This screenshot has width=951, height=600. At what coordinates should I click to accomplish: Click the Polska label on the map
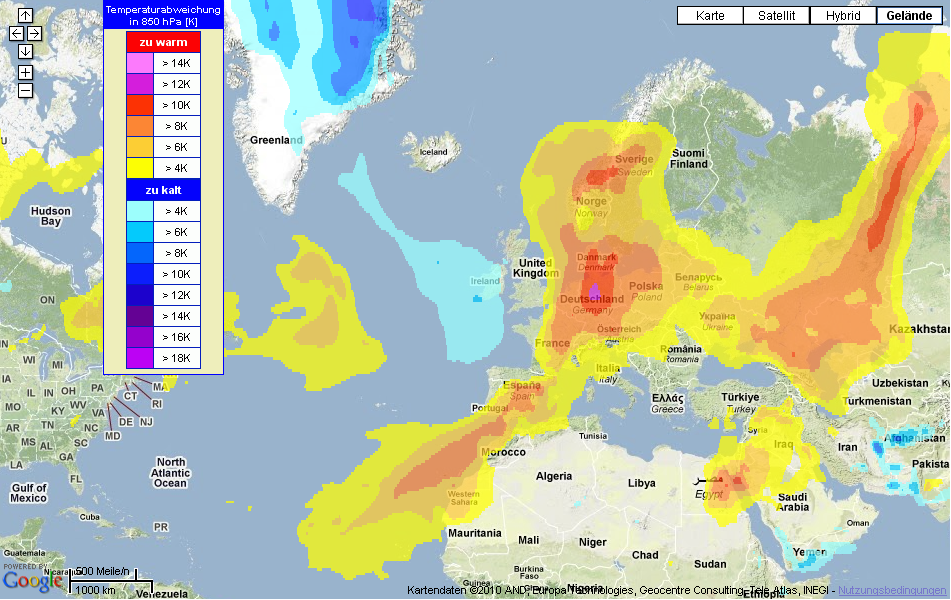coord(646,286)
